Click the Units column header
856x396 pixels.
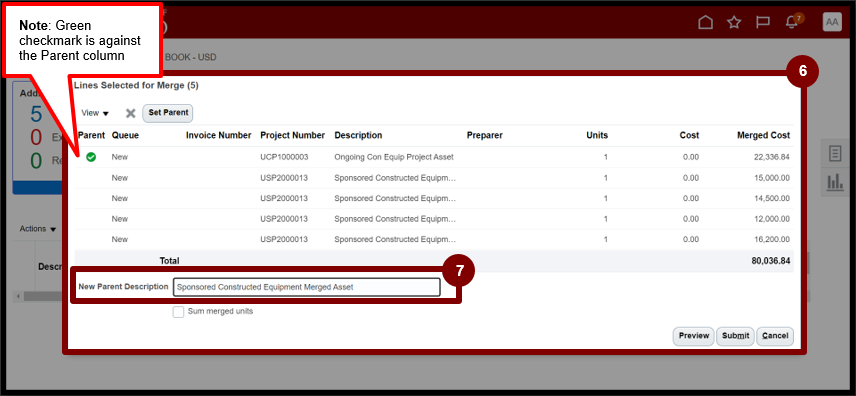pos(597,135)
